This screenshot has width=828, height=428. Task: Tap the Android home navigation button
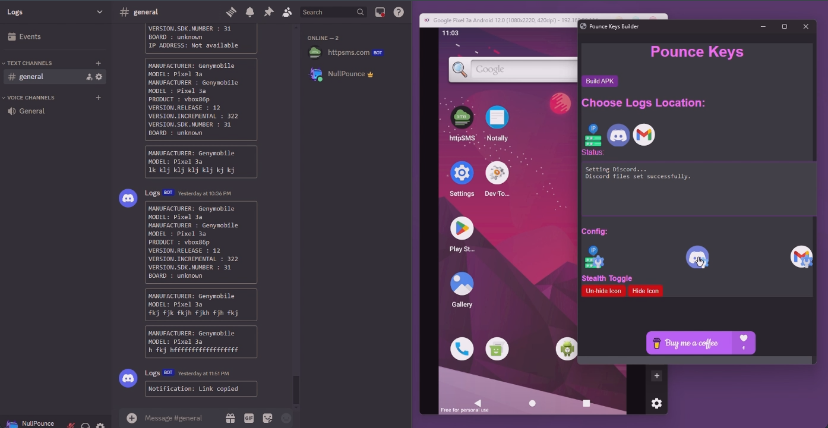[532, 403]
